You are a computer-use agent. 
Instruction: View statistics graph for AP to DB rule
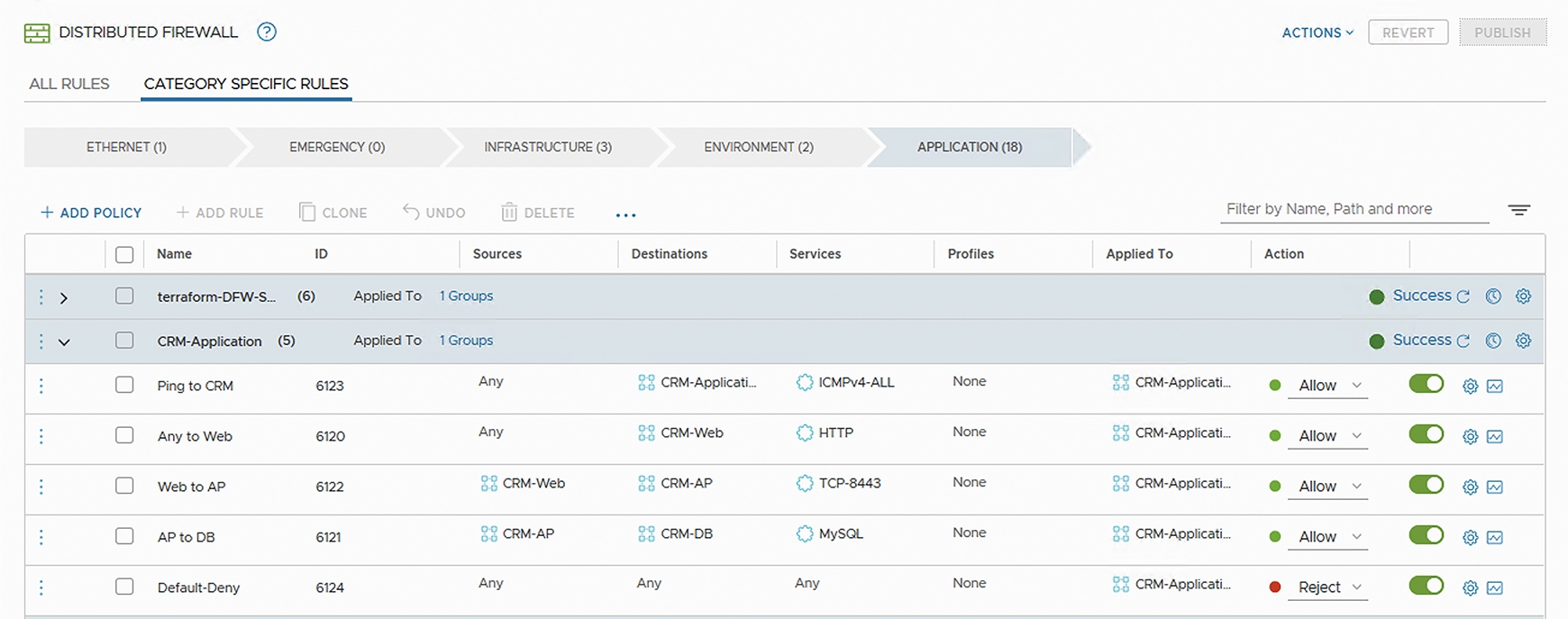point(1495,538)
